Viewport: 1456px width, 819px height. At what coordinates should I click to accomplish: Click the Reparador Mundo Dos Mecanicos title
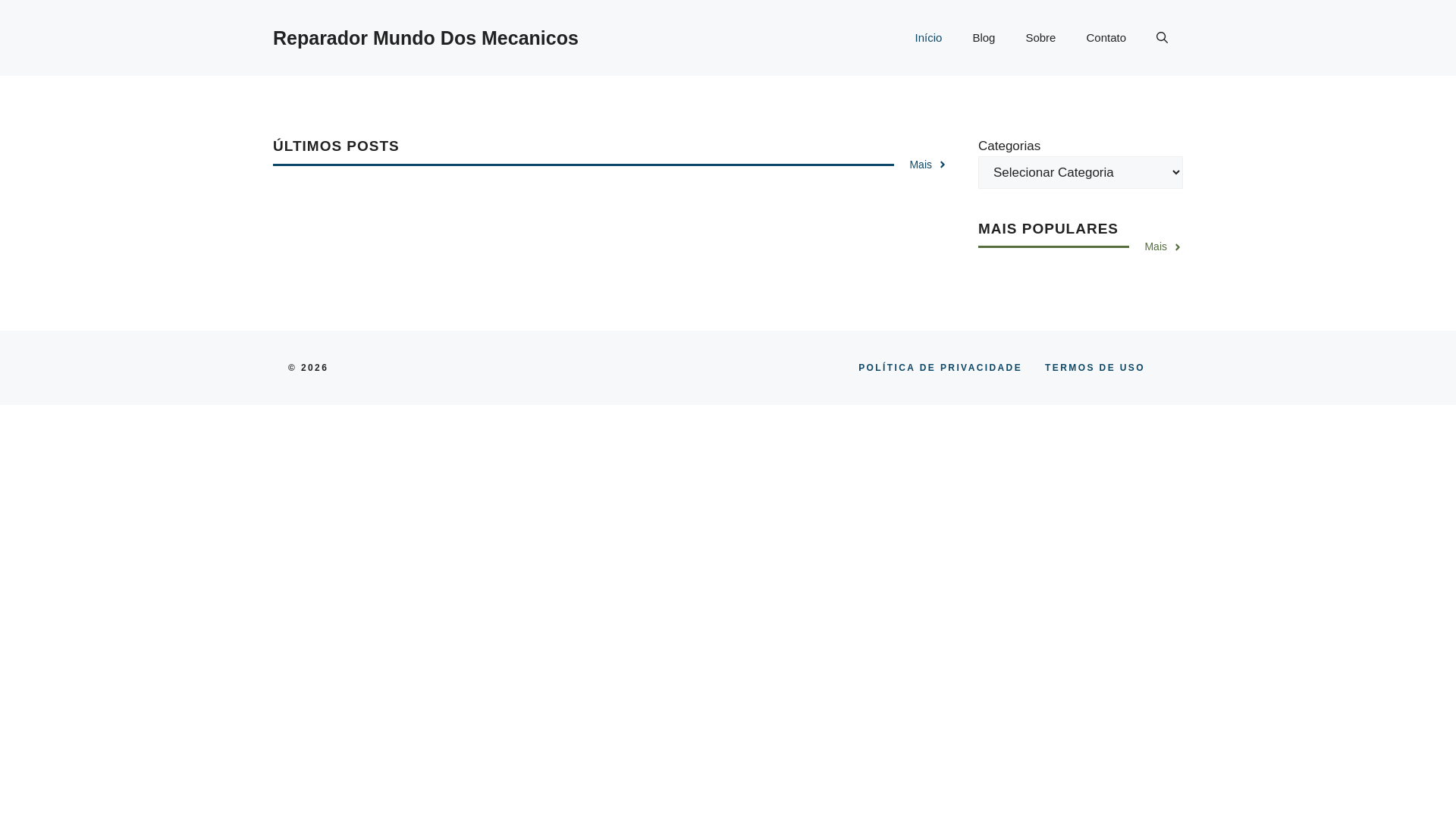[425, 38]
